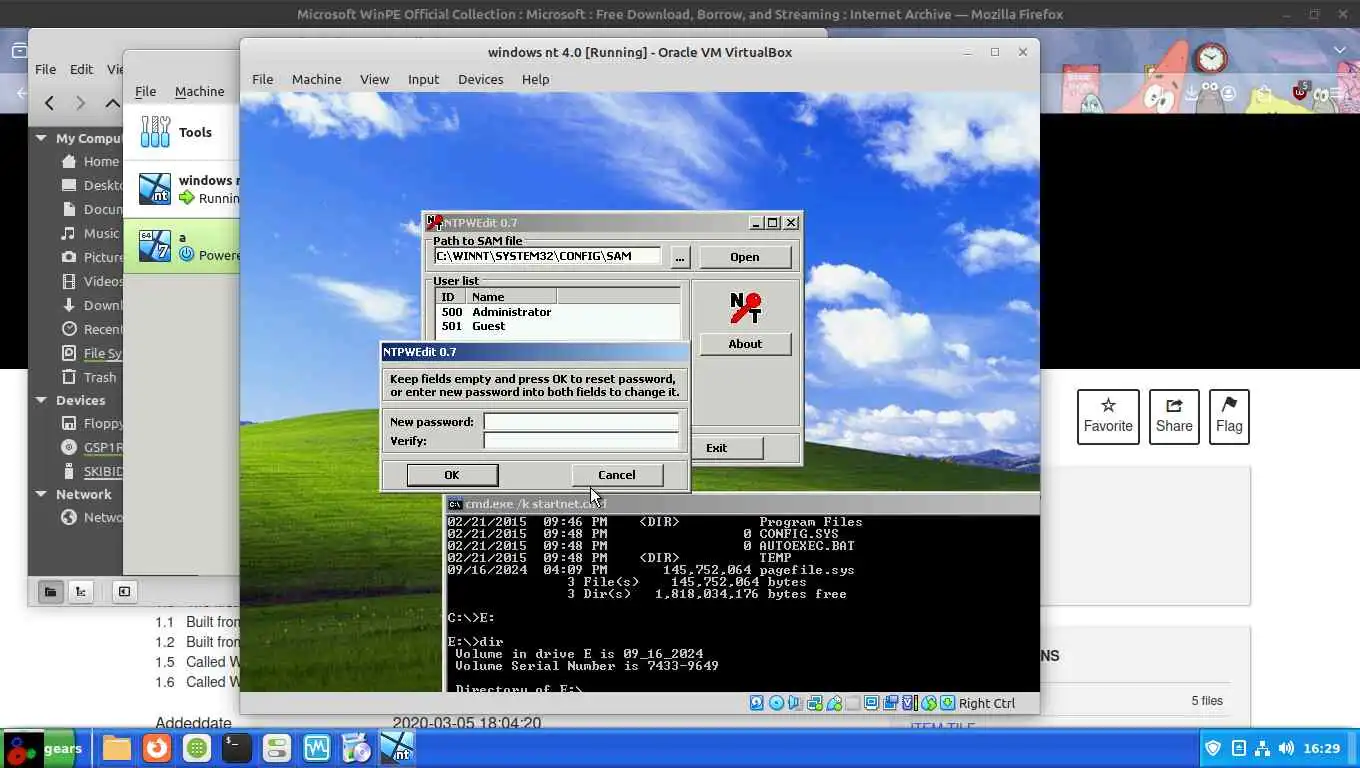Open the uBlock Origin extension icon
This screenshot has width=1360, height=768.
tap(1299, 92)
